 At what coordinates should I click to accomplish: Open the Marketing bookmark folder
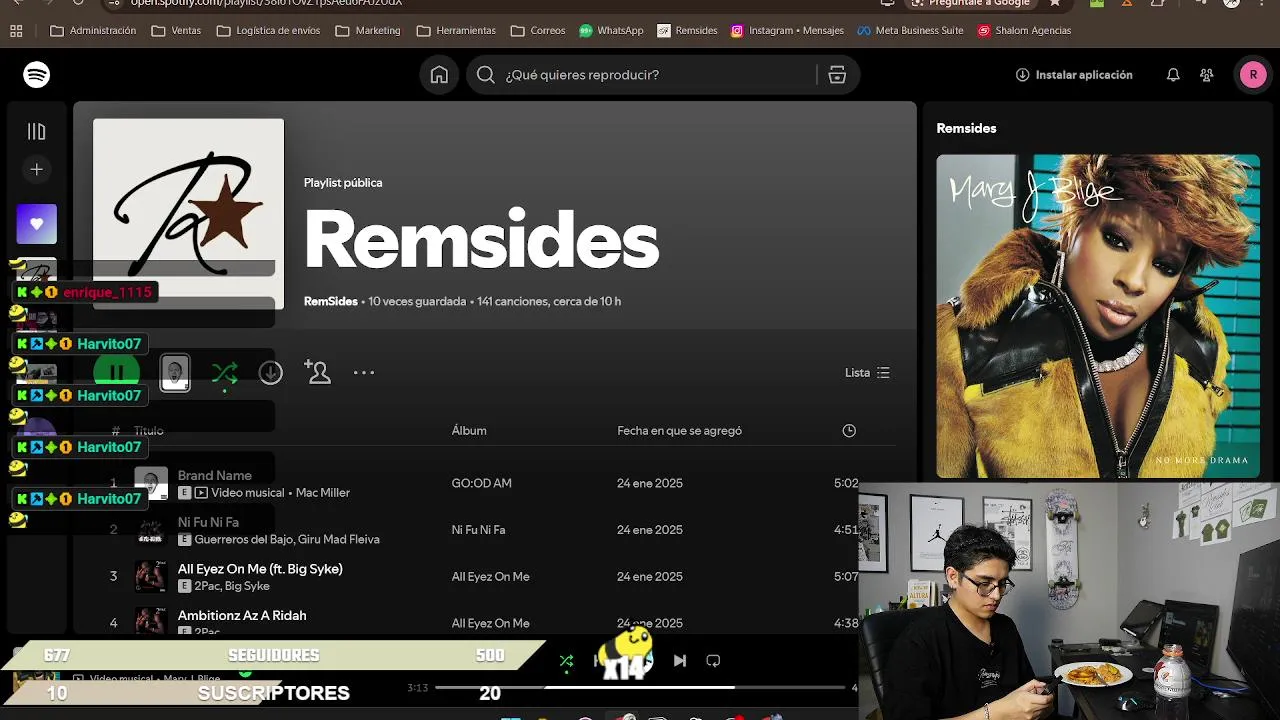[x=368, y=31]
